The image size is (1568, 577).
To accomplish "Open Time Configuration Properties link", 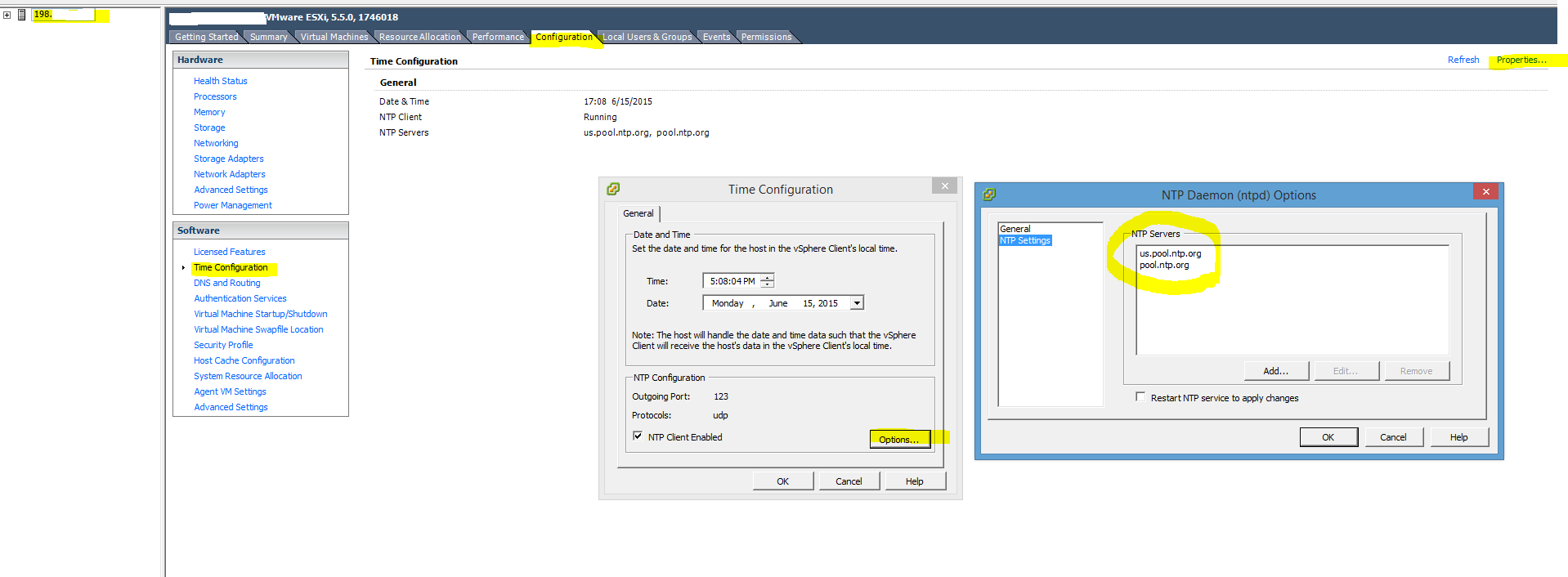I will 1521,60.
